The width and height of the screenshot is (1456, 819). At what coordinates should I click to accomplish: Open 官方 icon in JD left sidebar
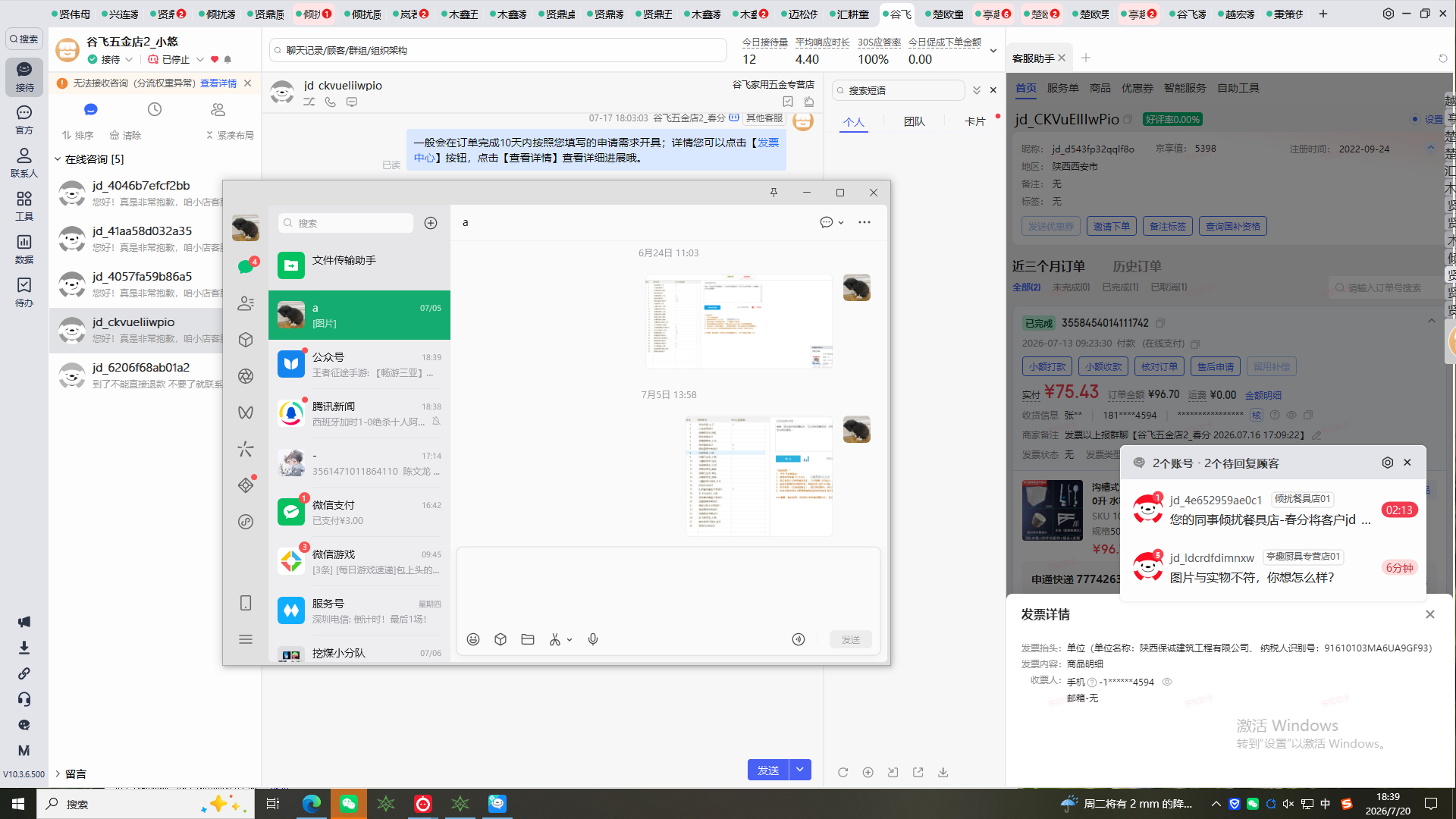coord(24,120)
